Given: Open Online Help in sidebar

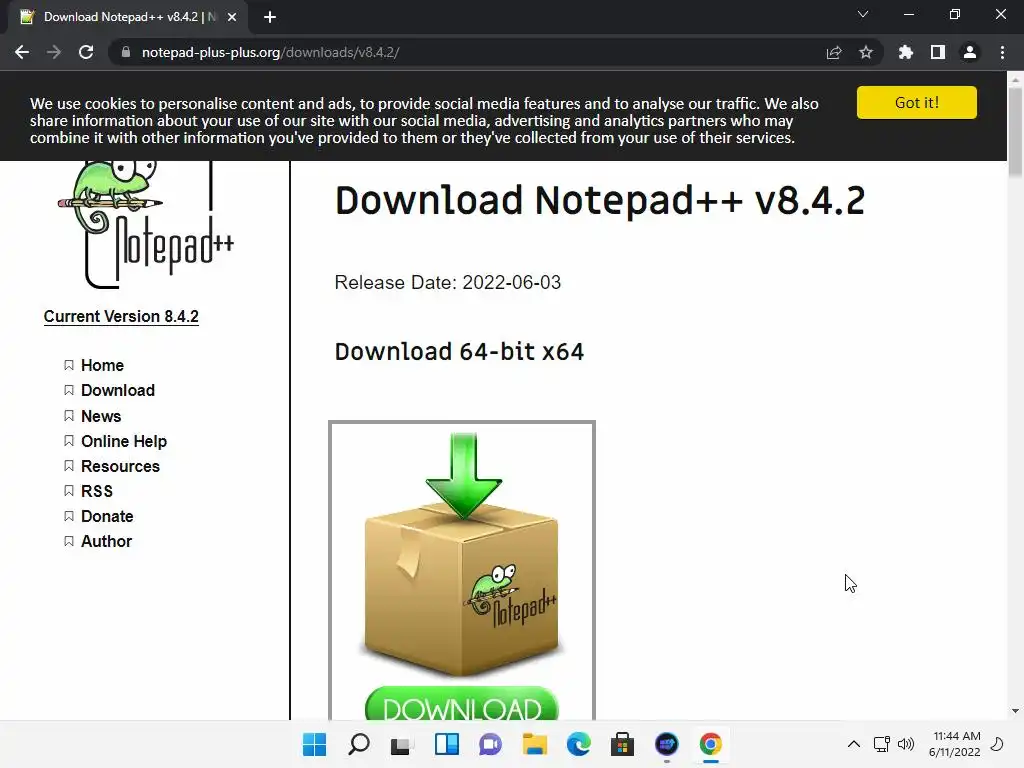Looking at the screenshot, I should coord(124,441).
